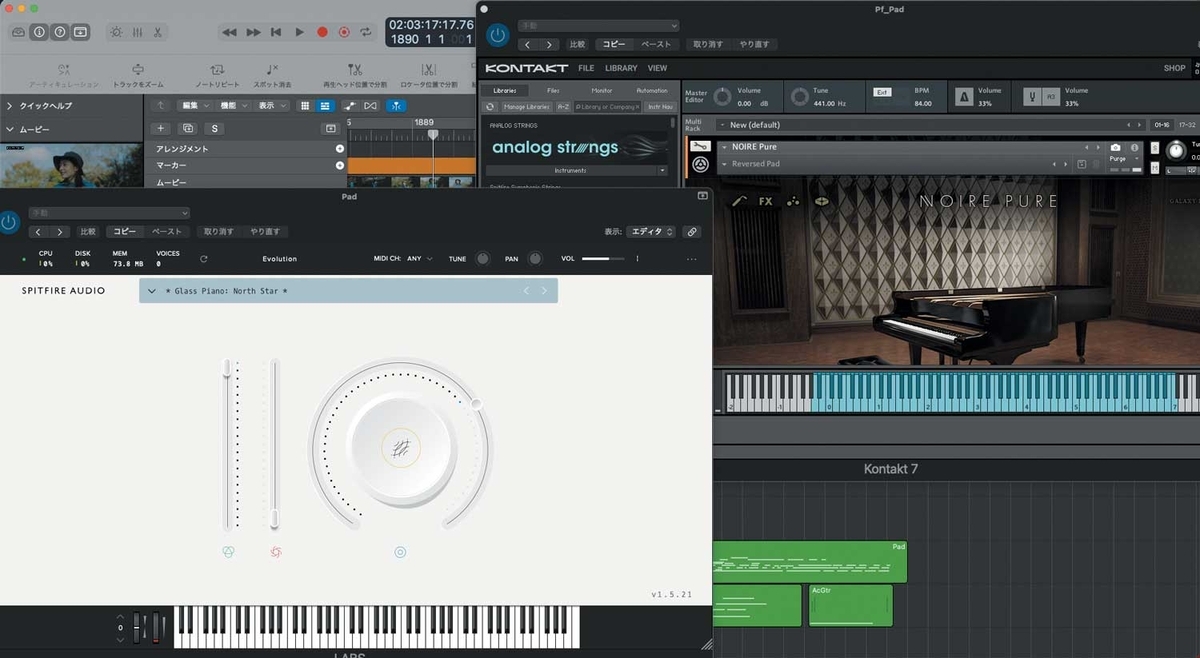This screenshot has height=658, width=1200.
Task: Click the Track Zoom toolbar icon
Action: click(x=139, y=70)
